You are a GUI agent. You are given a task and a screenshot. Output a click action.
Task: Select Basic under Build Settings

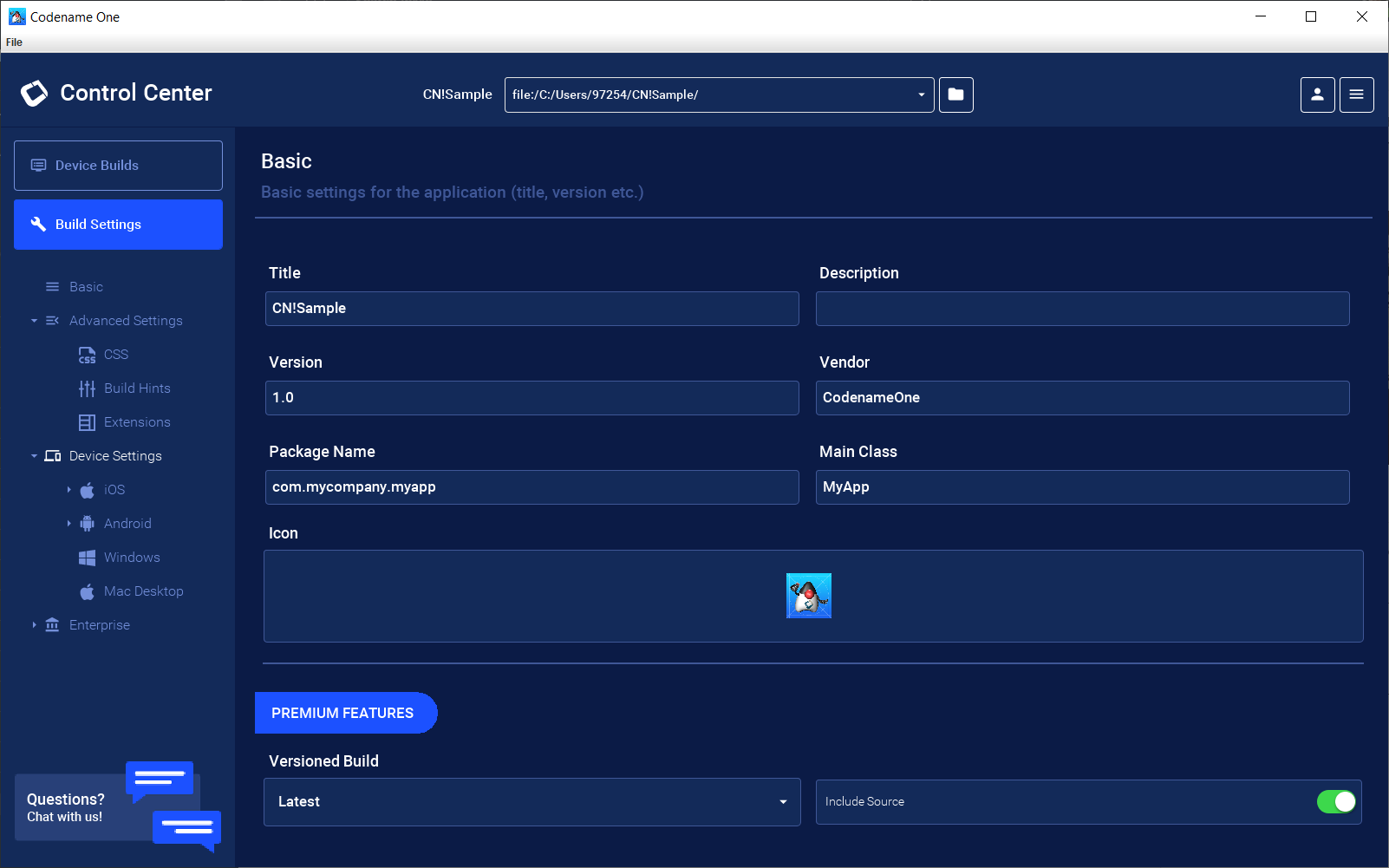pos(84,286)
